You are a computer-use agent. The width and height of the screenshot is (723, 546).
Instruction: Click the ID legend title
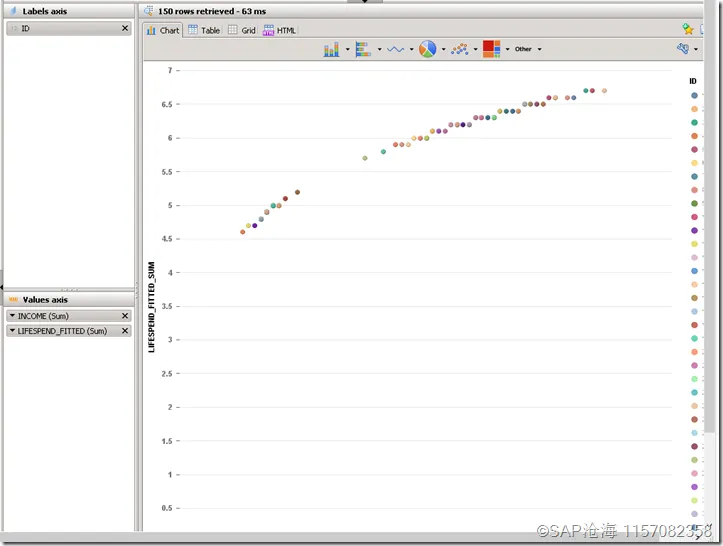[x=693, y=81]
